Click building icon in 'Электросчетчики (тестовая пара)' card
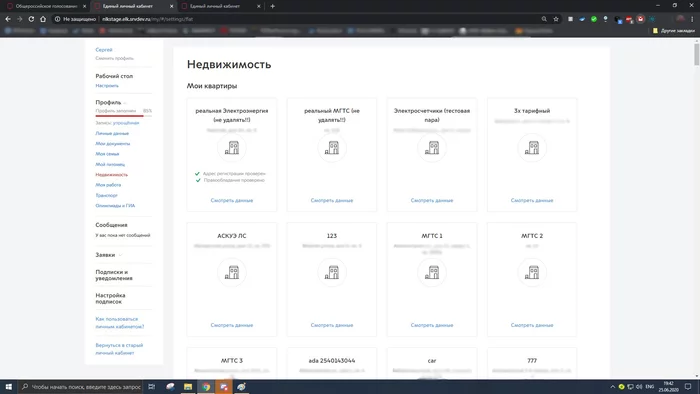 [432, 148]
